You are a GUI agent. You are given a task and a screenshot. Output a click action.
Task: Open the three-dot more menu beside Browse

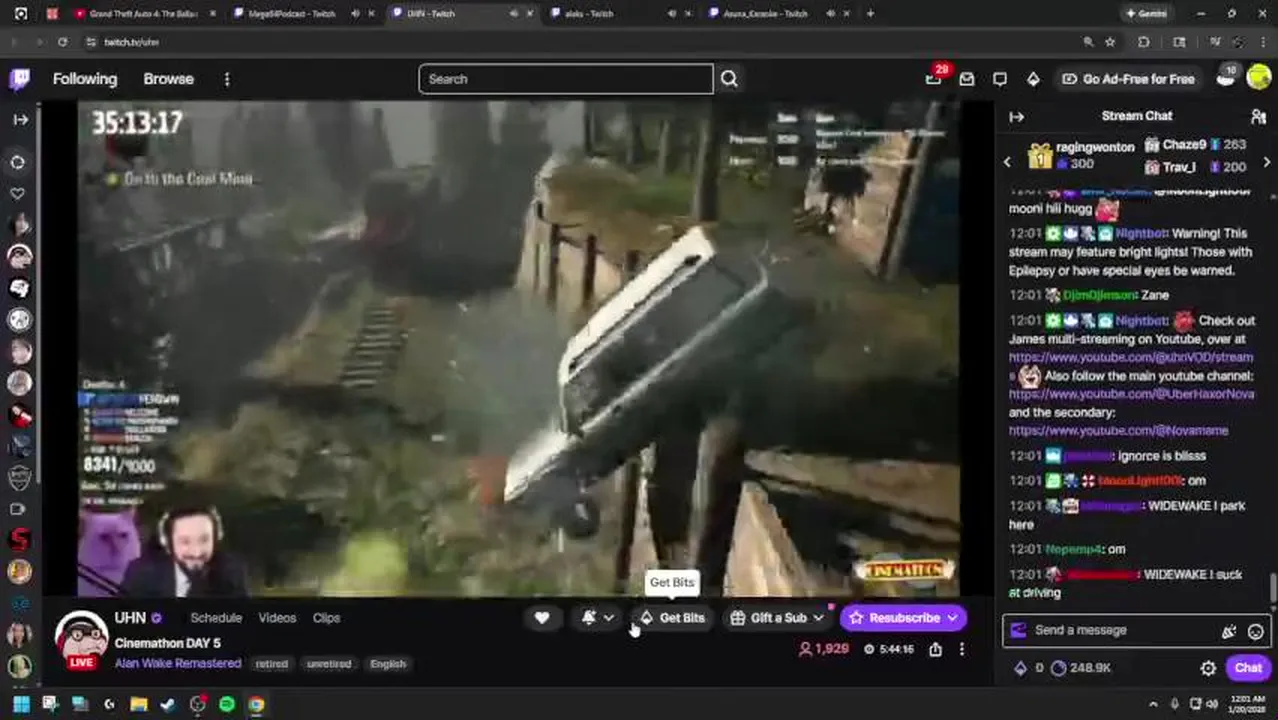227,79
